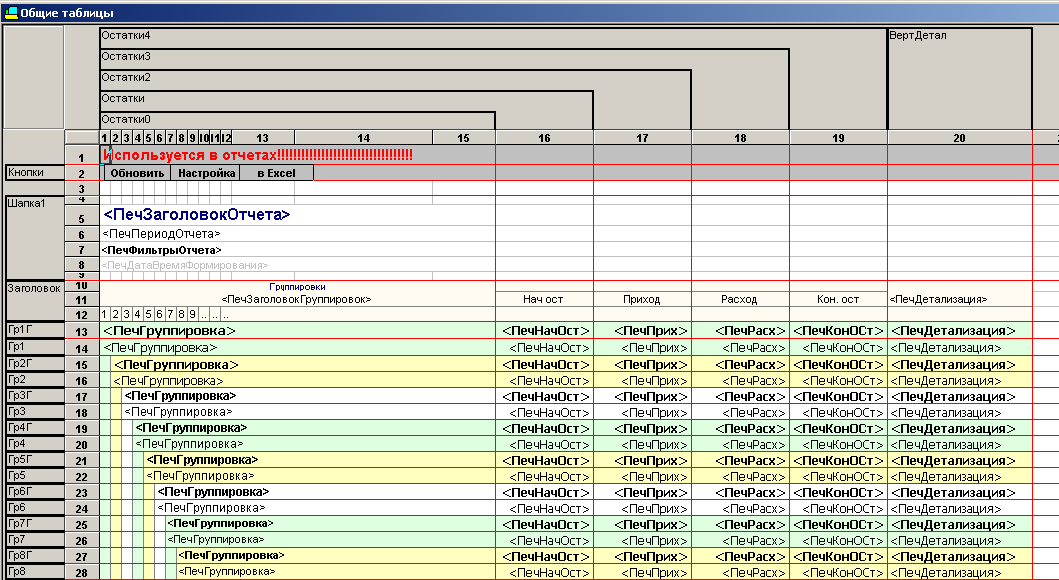The image size is (1059, 580).
Task: Click the Приход column title cell
Action: pos(641,299)
